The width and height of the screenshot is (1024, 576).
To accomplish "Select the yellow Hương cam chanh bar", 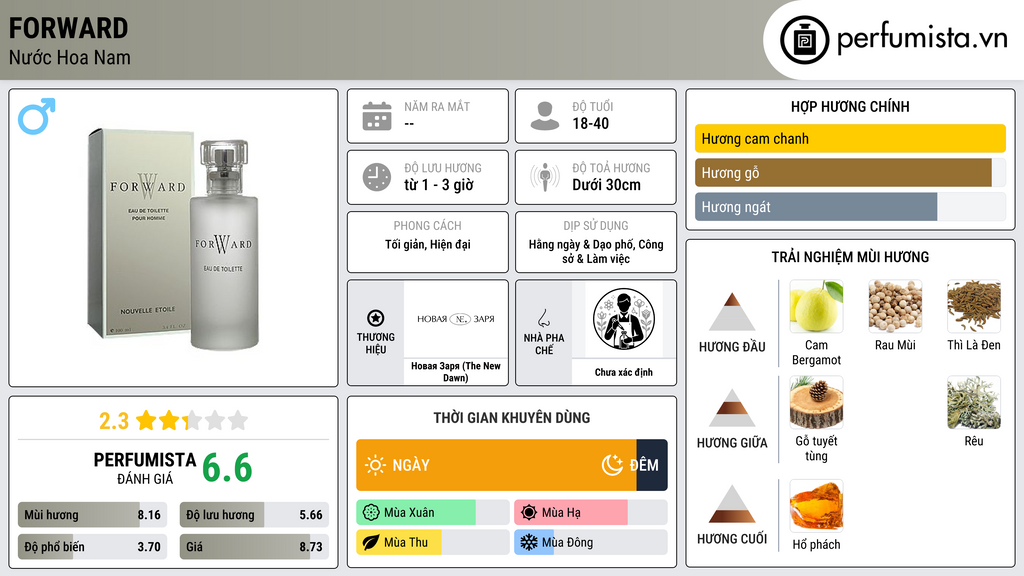I will point(850,138).
